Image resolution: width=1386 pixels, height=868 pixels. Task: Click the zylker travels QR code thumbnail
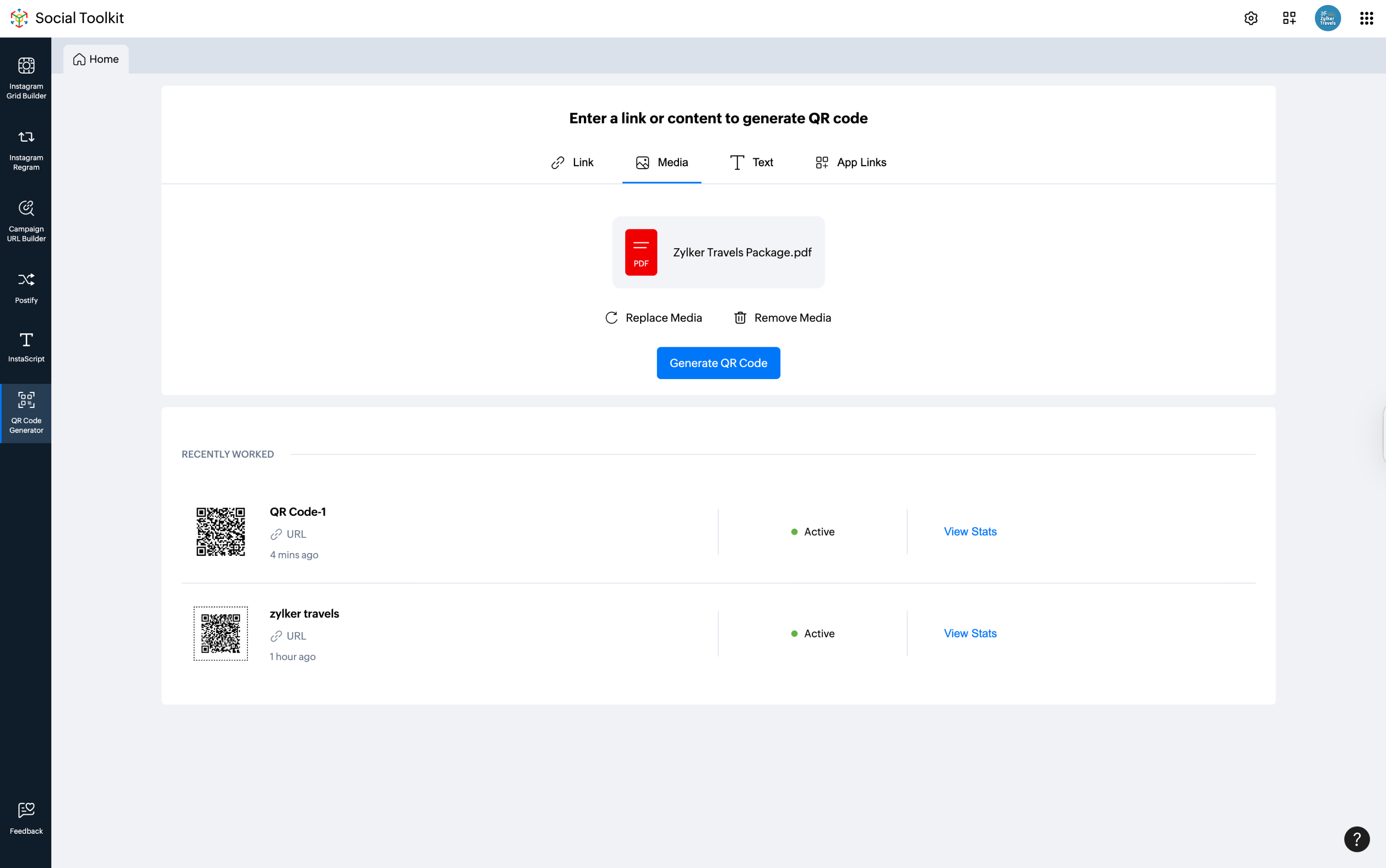[x=220, y=633]
